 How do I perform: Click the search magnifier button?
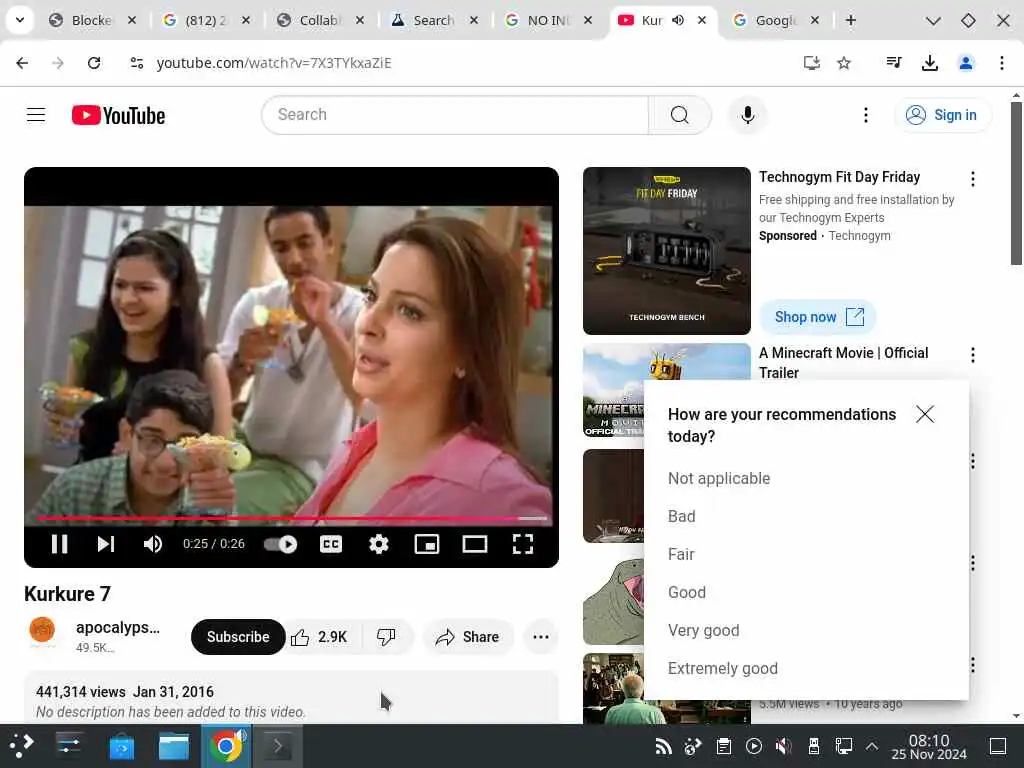pyautogui.click(x=680, y=115)
